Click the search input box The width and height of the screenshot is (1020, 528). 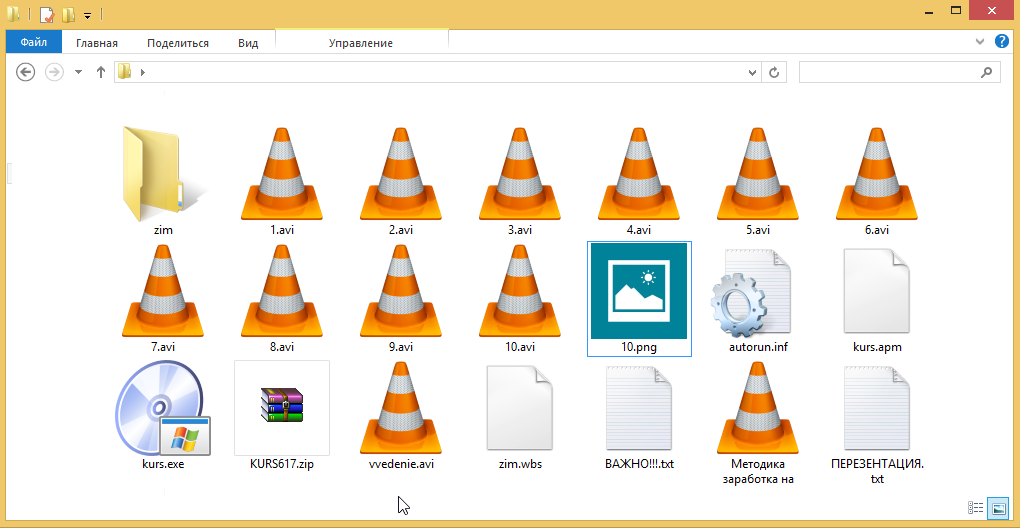point(885,73)
